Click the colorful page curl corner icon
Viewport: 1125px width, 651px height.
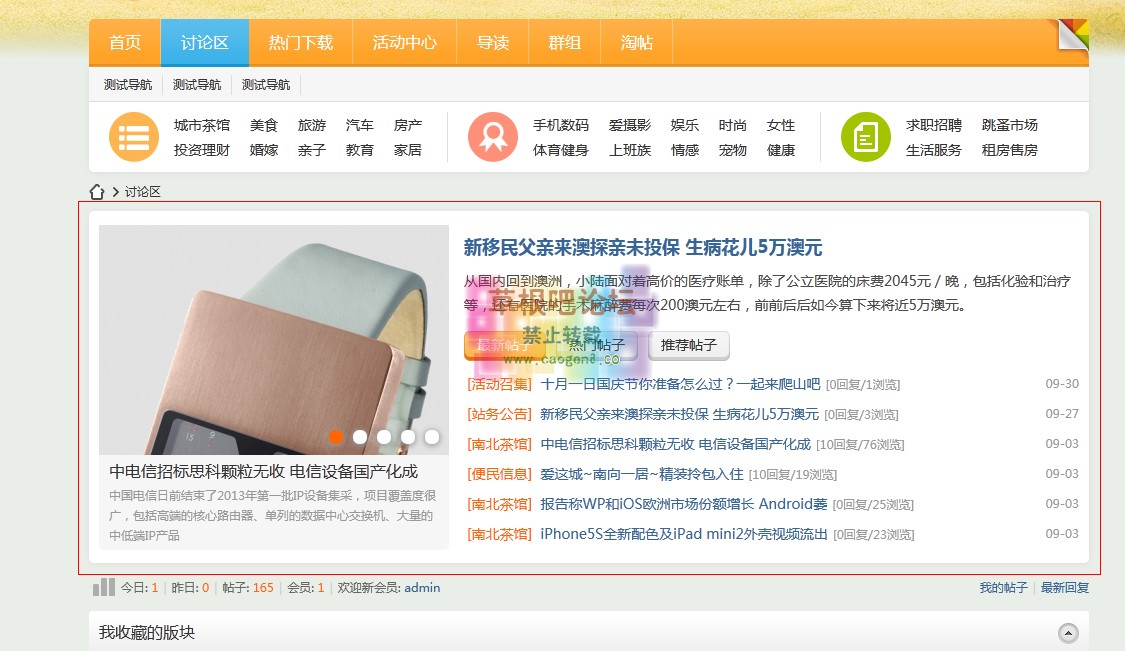[1073, 34]
